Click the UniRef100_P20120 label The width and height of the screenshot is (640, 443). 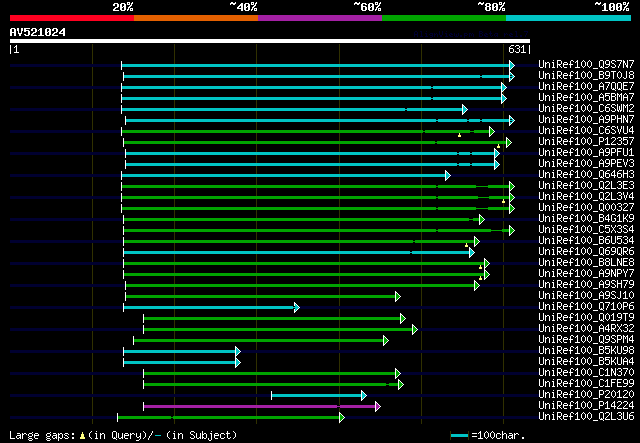(586, 395)
